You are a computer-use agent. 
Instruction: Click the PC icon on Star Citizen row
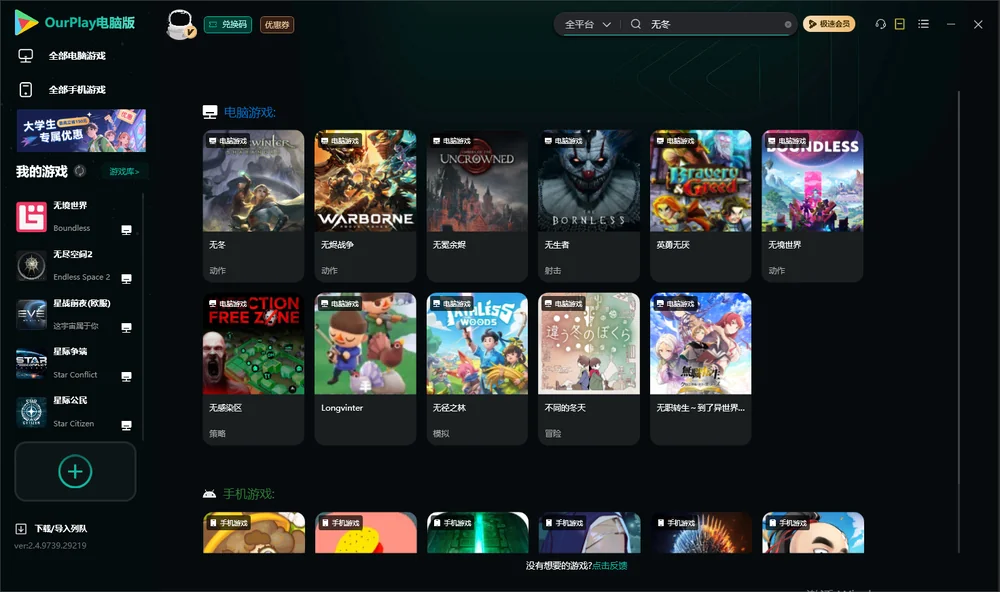[x=126, y=426]
